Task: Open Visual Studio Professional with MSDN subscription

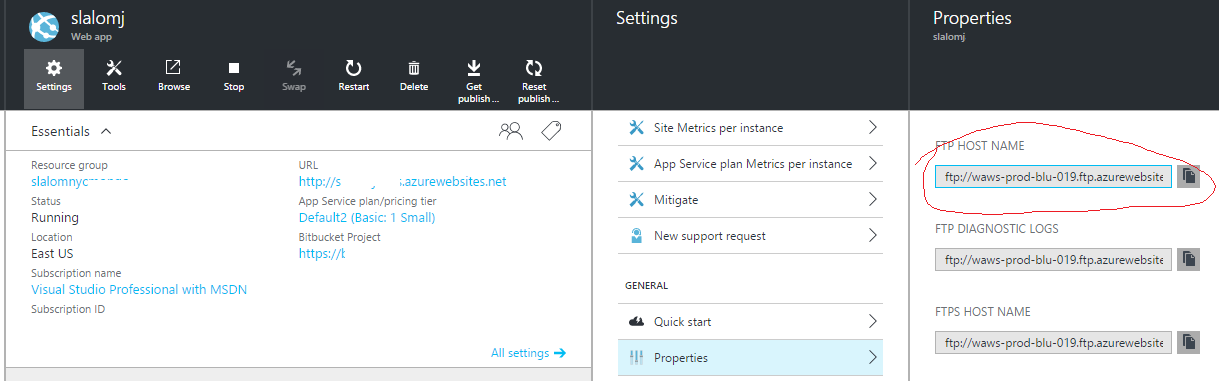Action: point(139,290)
